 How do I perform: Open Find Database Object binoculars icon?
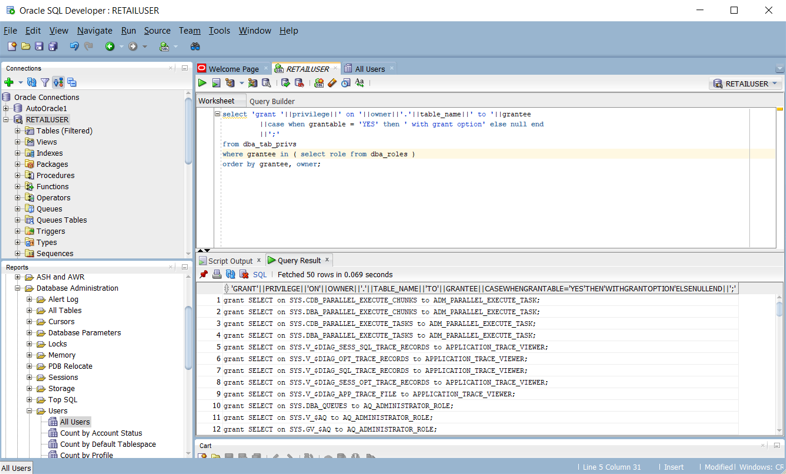(195, 46)
